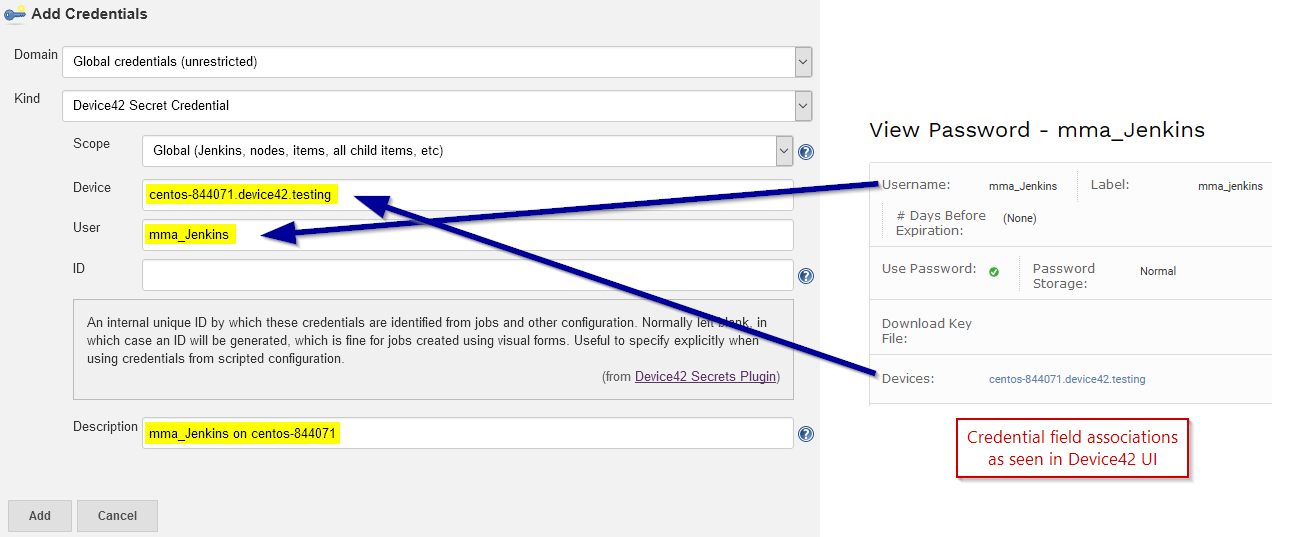This screenshot has width=1290, height=537.
Task: Click the green check beside Use Password
Action: click(x=994, y=271)
